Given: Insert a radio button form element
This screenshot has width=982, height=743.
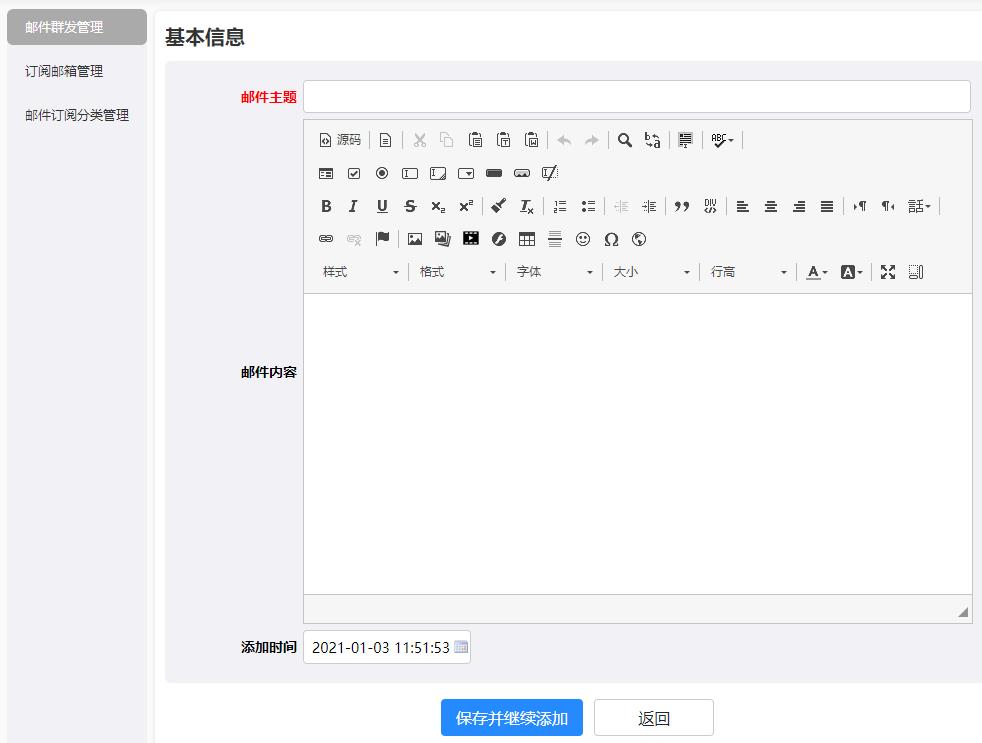Looking at the screenshot, I should [x=382, y=173].
